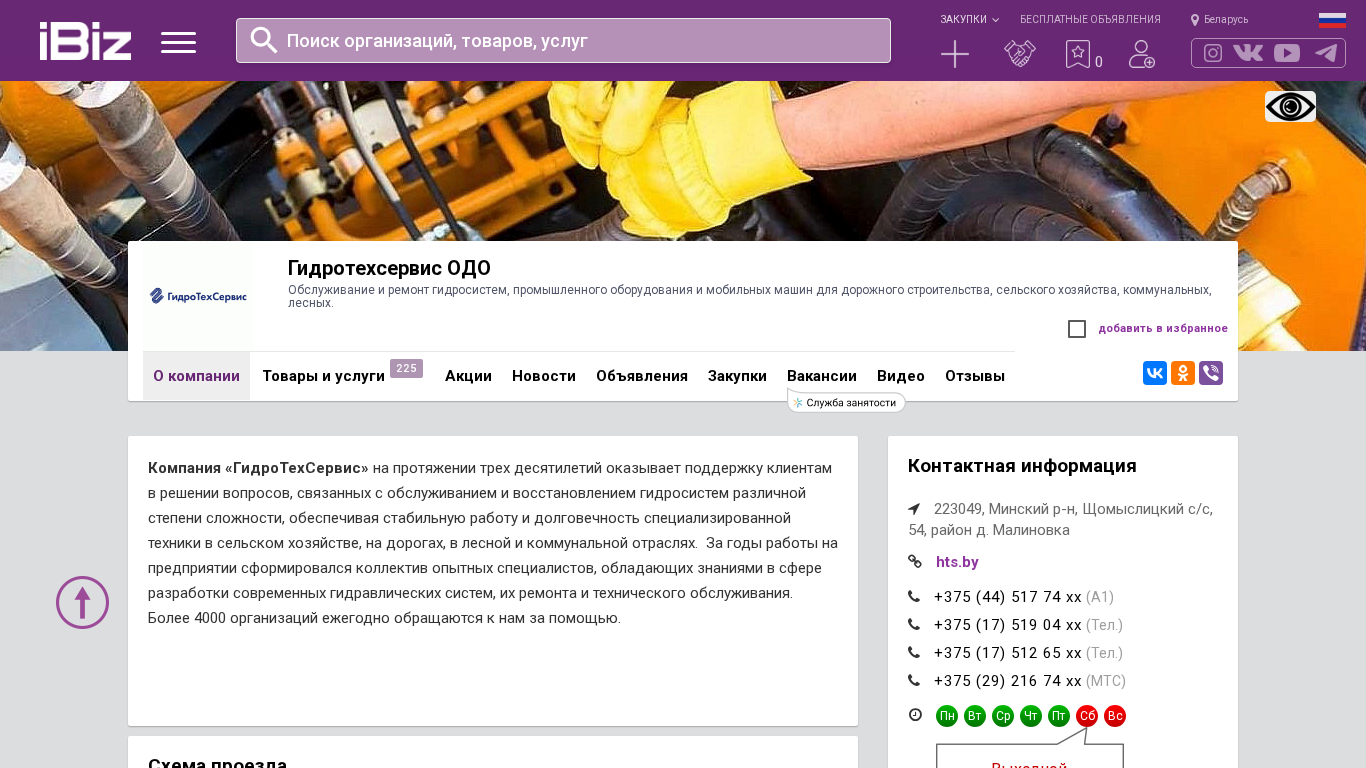Viewport: 1366px width, 768px height.
Task: Click the Friday 'Пт' day indicator
Action: tap(1059, 716)
